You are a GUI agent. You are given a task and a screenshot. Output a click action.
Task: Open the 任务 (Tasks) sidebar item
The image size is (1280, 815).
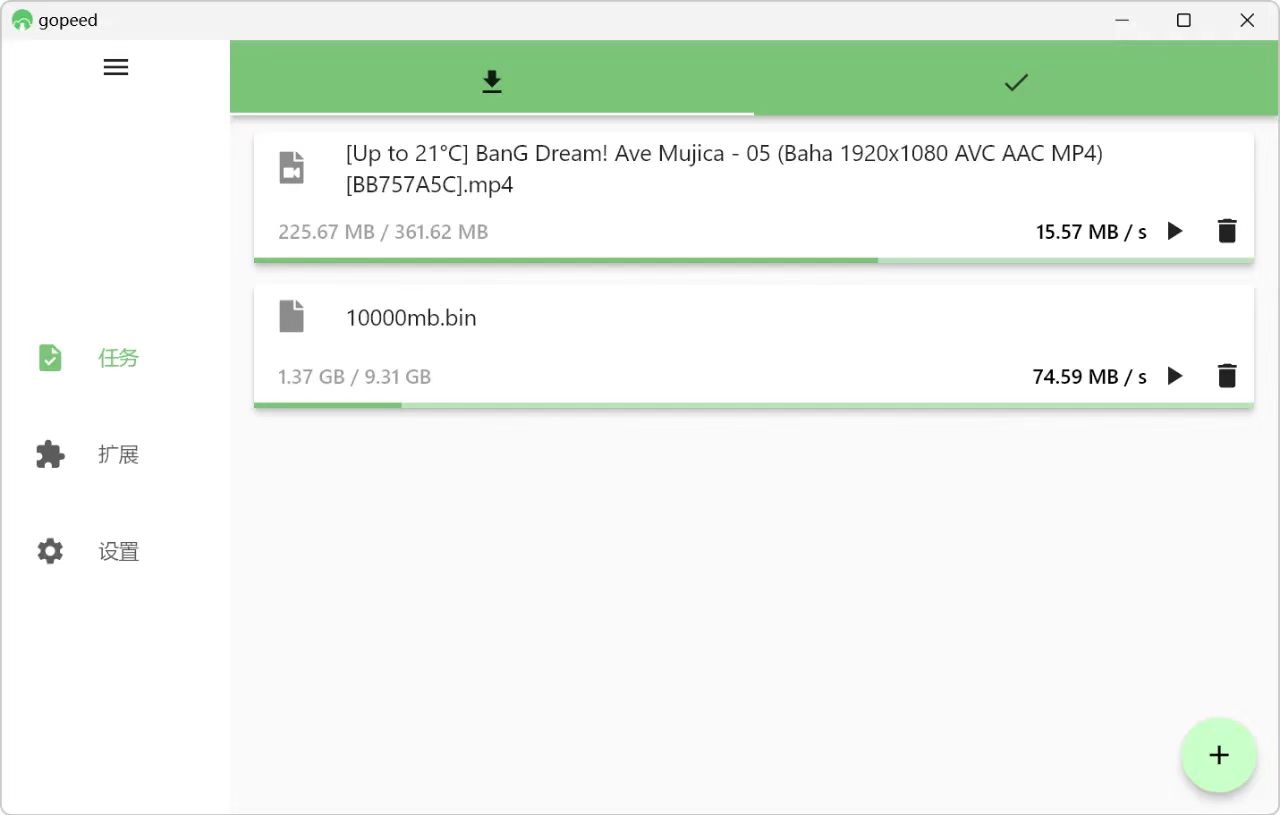click(116, 358)
